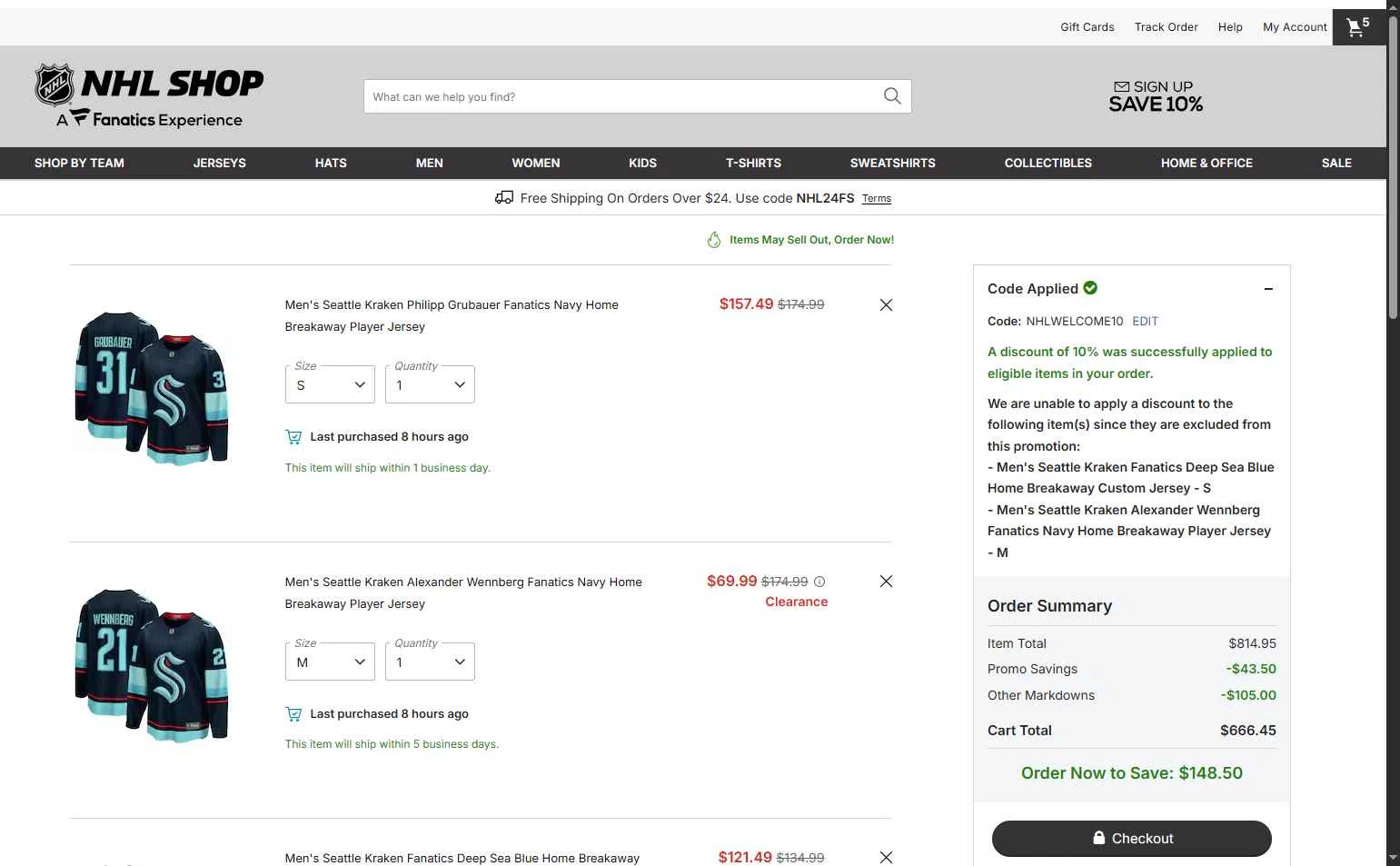Click the Terms link for free shipping
This screenshot has width=1400, height=866.
coord(876,198)
